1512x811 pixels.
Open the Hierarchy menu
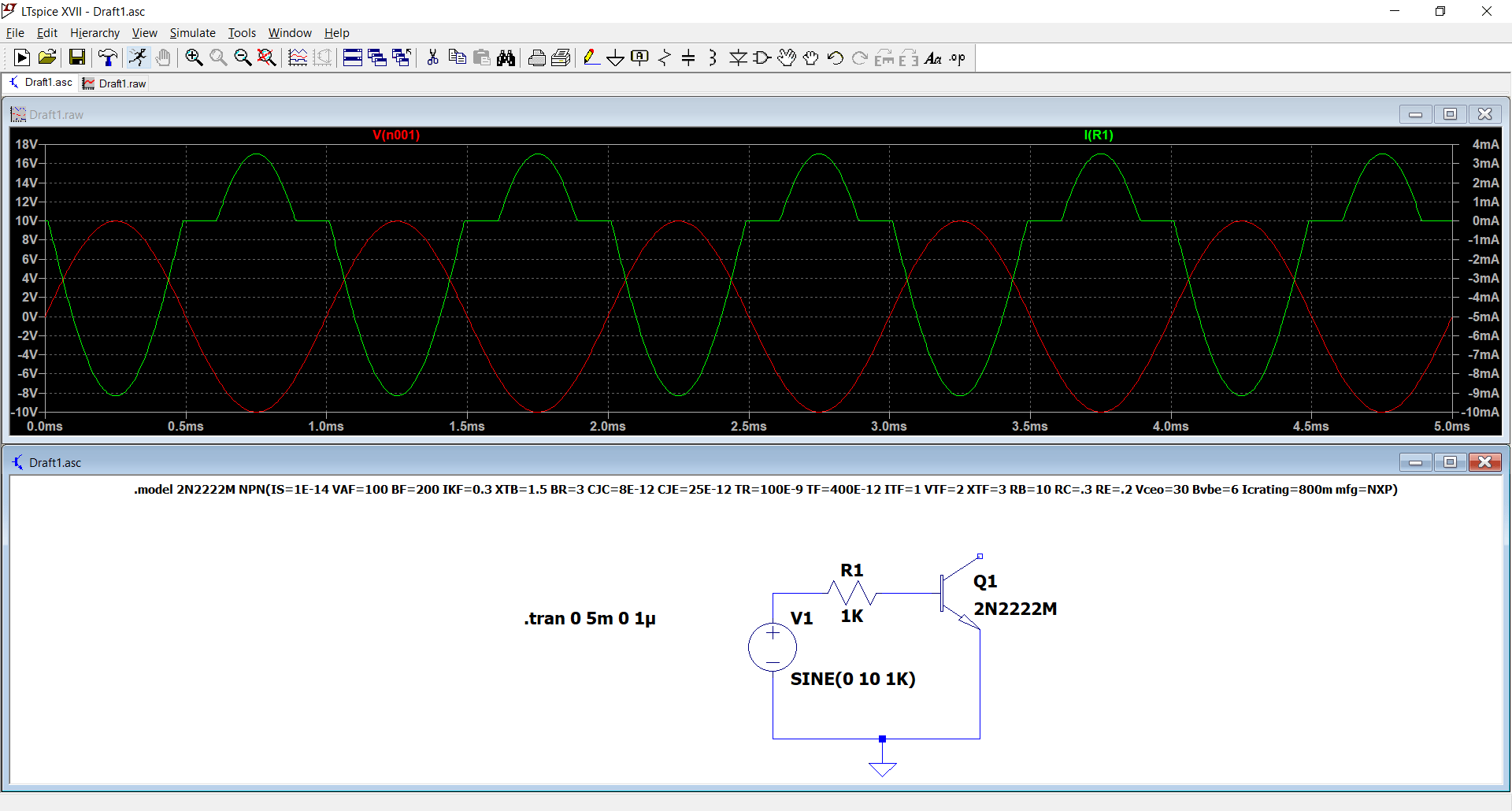(x=94, y=33)
